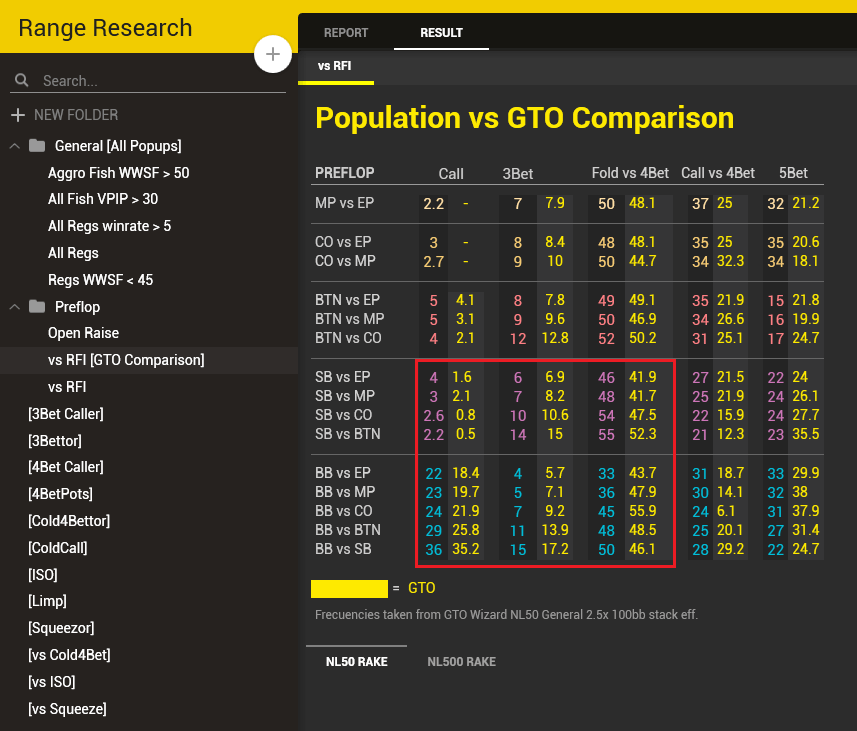Select the plain vs RFI item
Viewport: 857px width, 731px height.
tap(67, 387)
